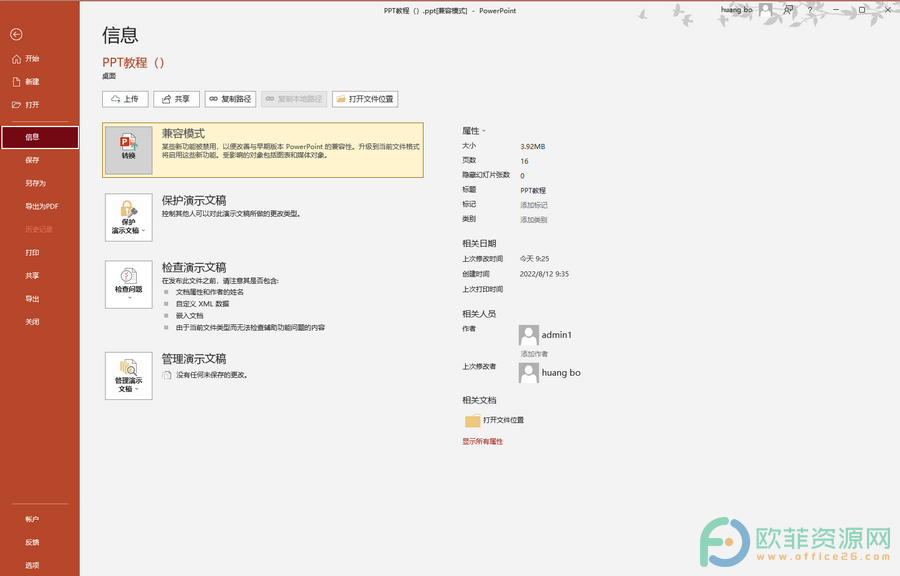Click the 复制路径 button
This screenshot has width=900, height=576.
click(x=230, y=99)
